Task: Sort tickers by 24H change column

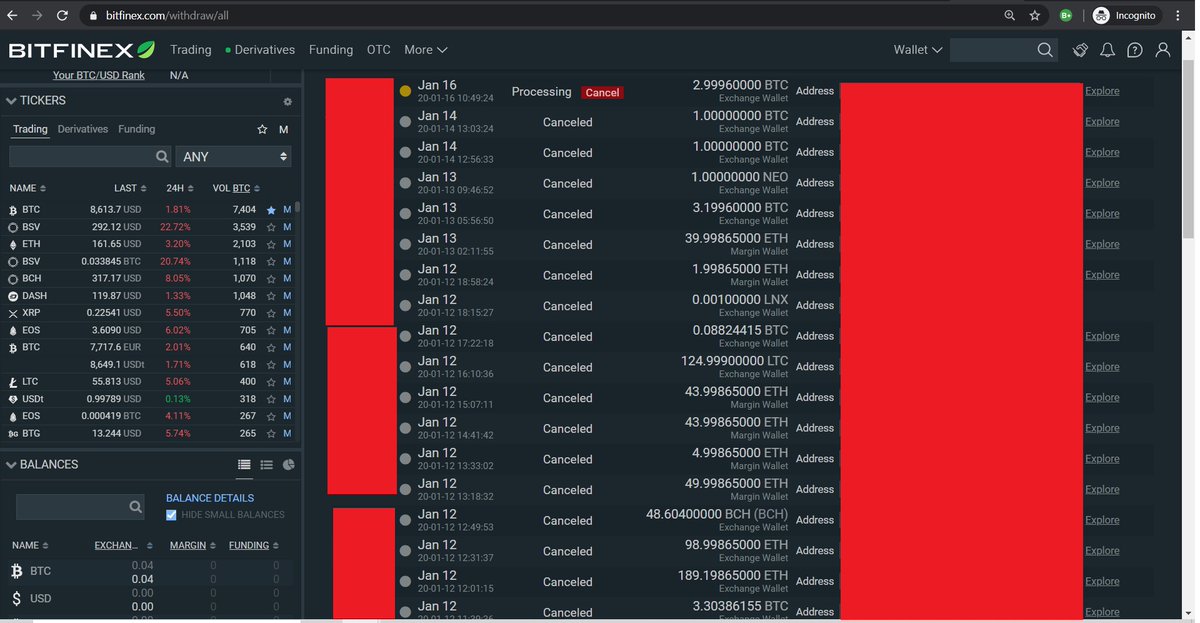Action: (x=179, y=189)
